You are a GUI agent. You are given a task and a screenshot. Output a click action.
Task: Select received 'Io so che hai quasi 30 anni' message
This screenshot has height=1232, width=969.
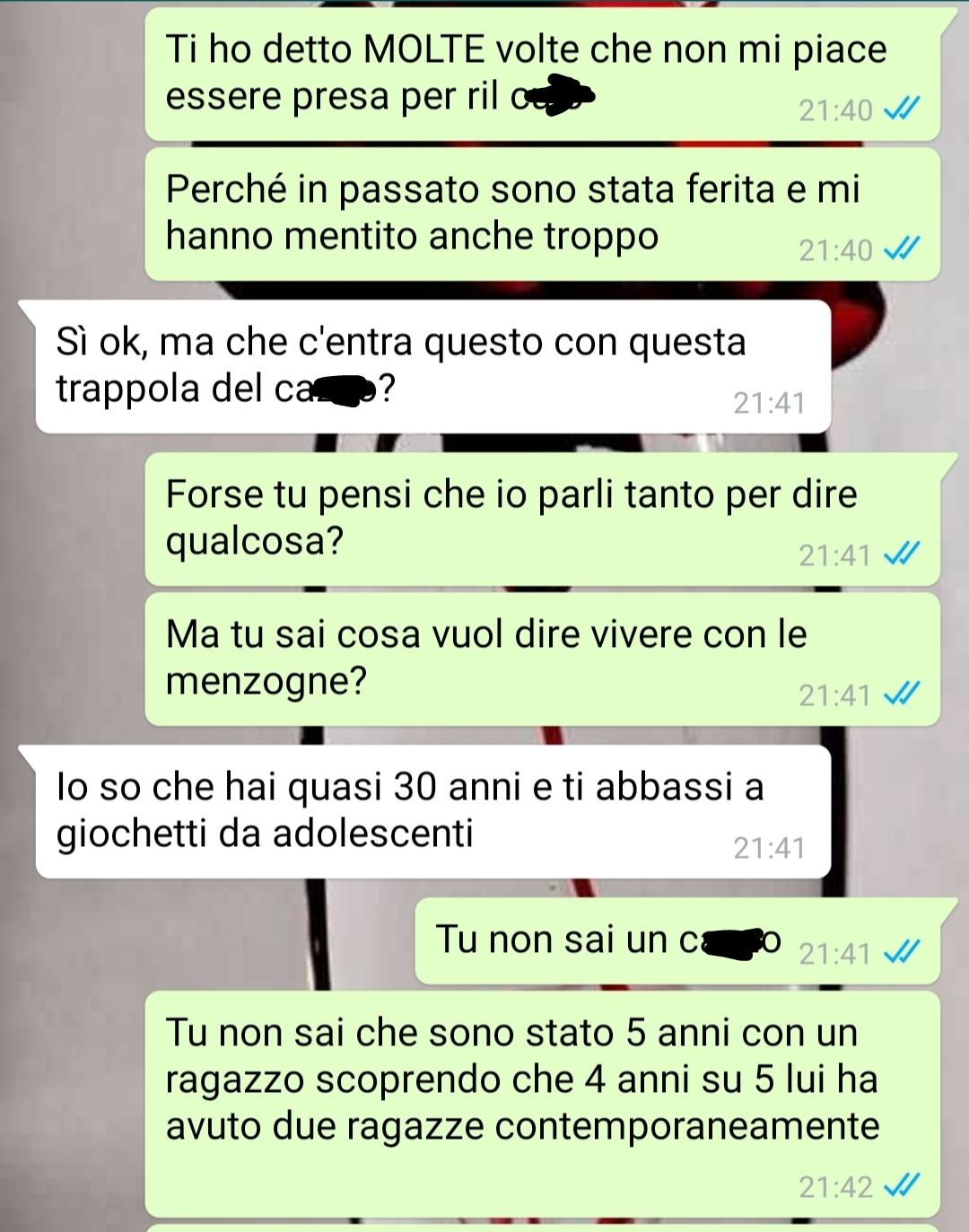(433, 812)
